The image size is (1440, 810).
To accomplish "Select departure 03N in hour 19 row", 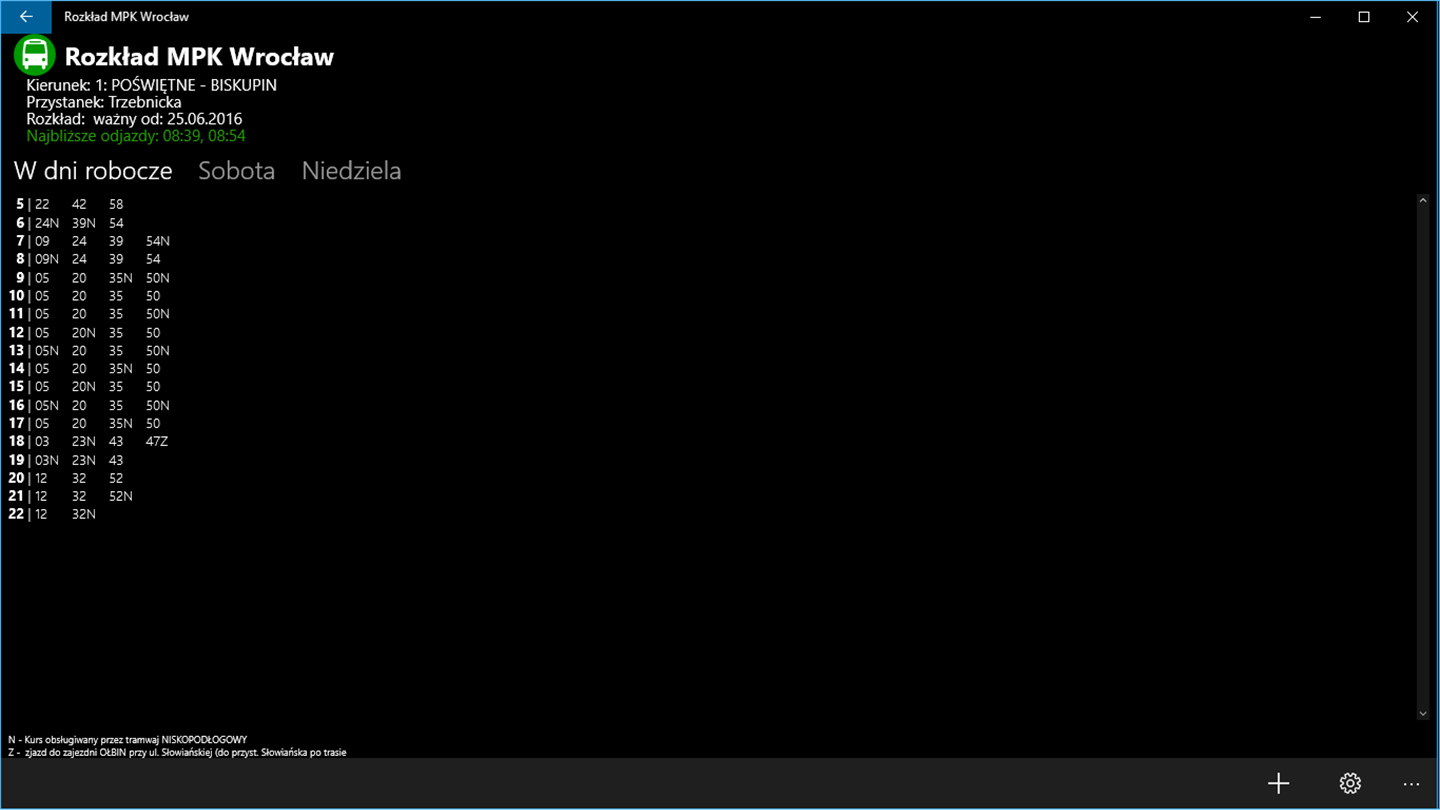I will click(x=47, y=460).
